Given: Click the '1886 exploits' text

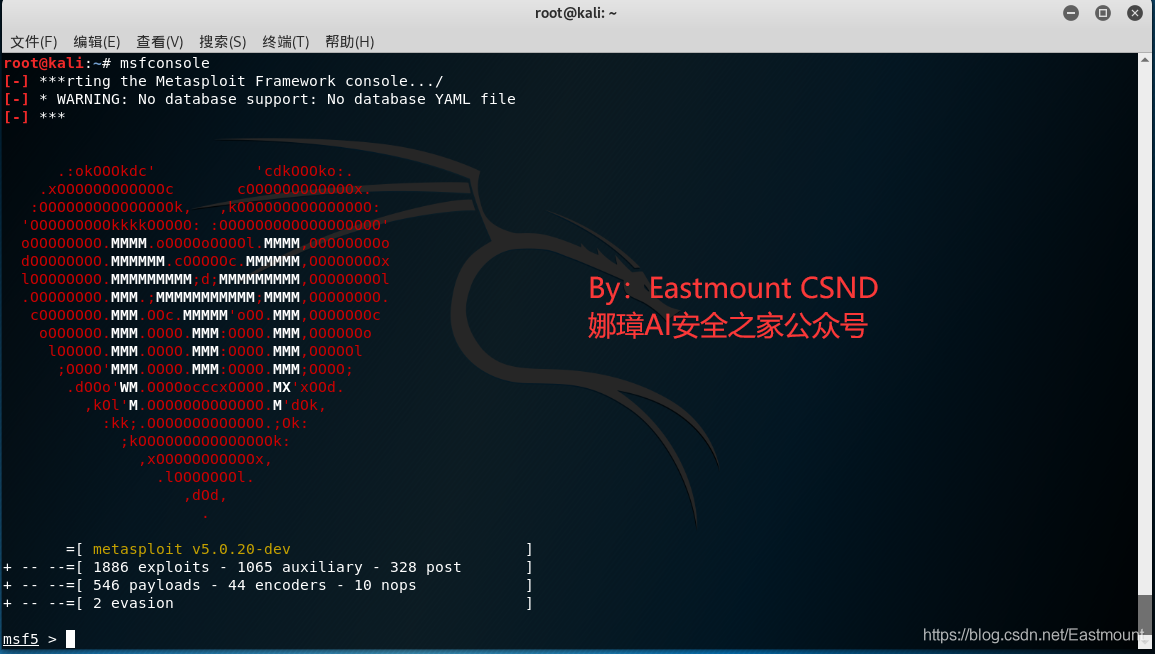Looking at the screenshot, I should coord(151,567).
